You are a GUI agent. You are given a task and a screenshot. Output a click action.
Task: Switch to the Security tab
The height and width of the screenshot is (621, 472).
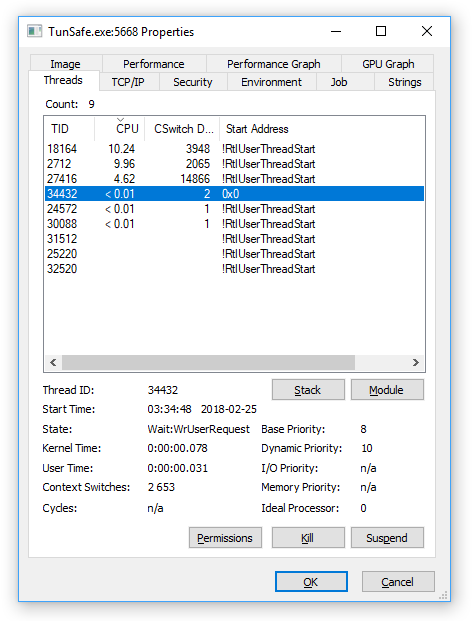(193, 82)
